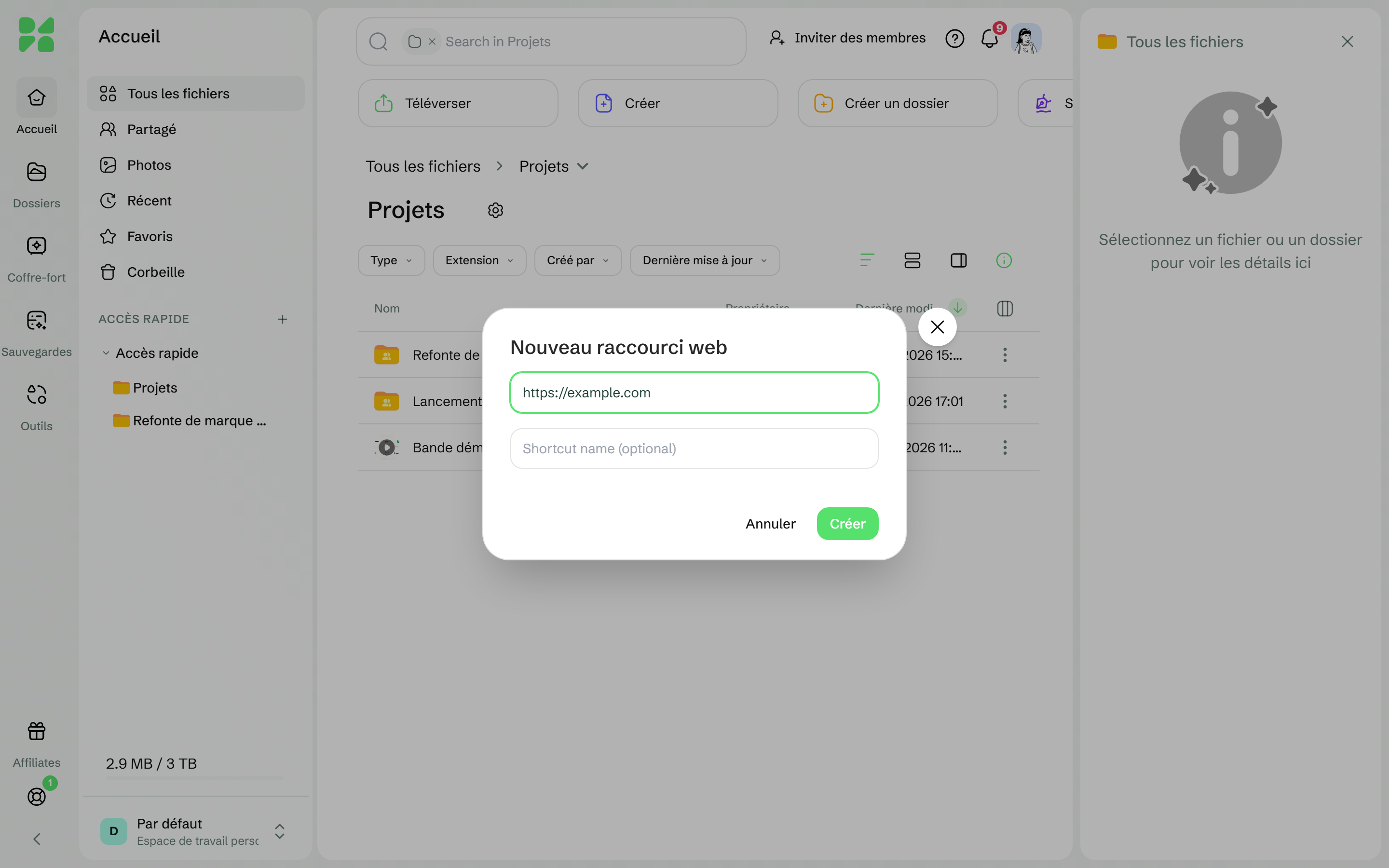Image resolution: width=1389 pixels, height=868 pixels.
Task: Open Photos in the sidebar
Action: (x=195, y=165)
